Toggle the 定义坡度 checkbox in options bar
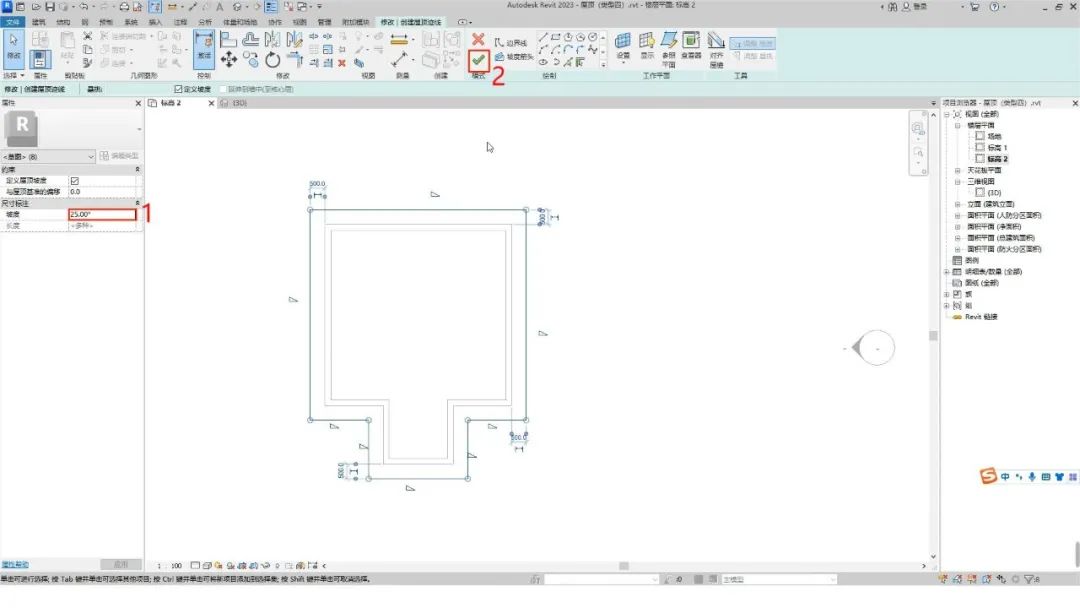Image resolution: width=1080 pixels, height=608 pixels. point(179,89)
